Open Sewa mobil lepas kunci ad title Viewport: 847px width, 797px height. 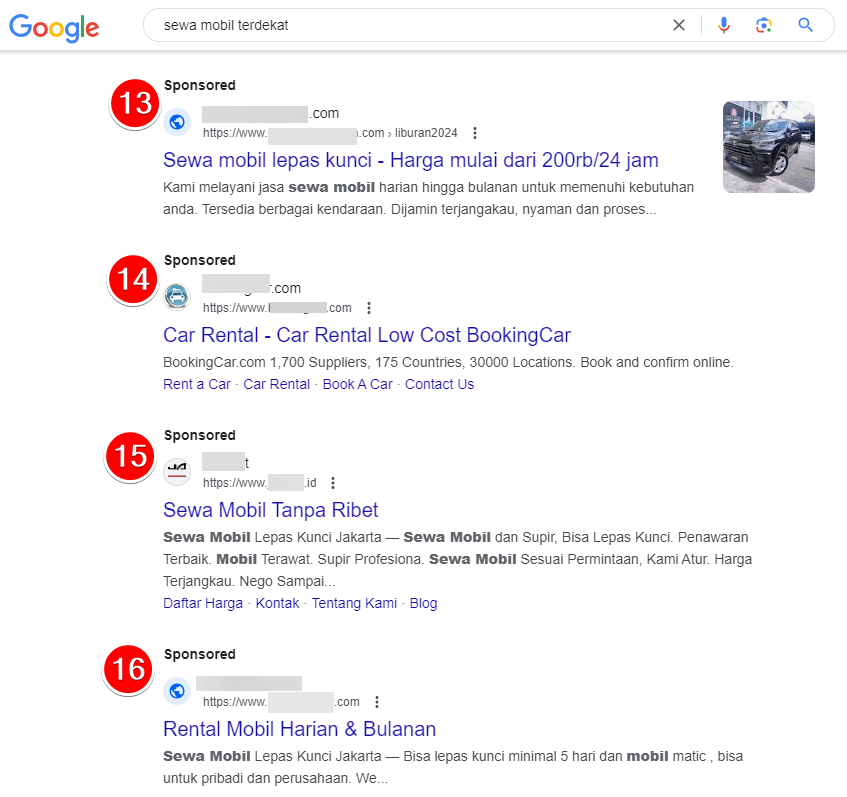411,160
